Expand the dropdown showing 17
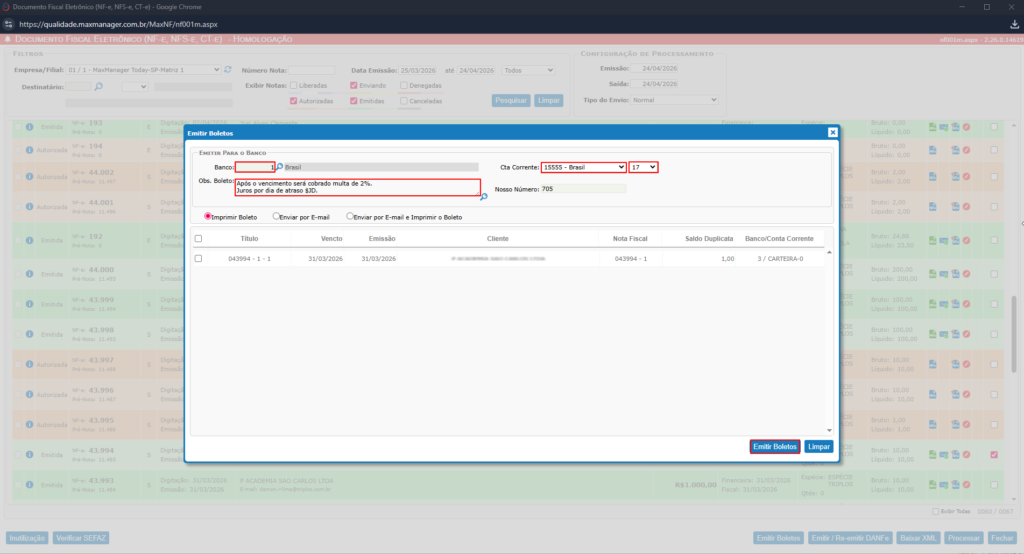The image size is (1024, 554). click(643, 167)
